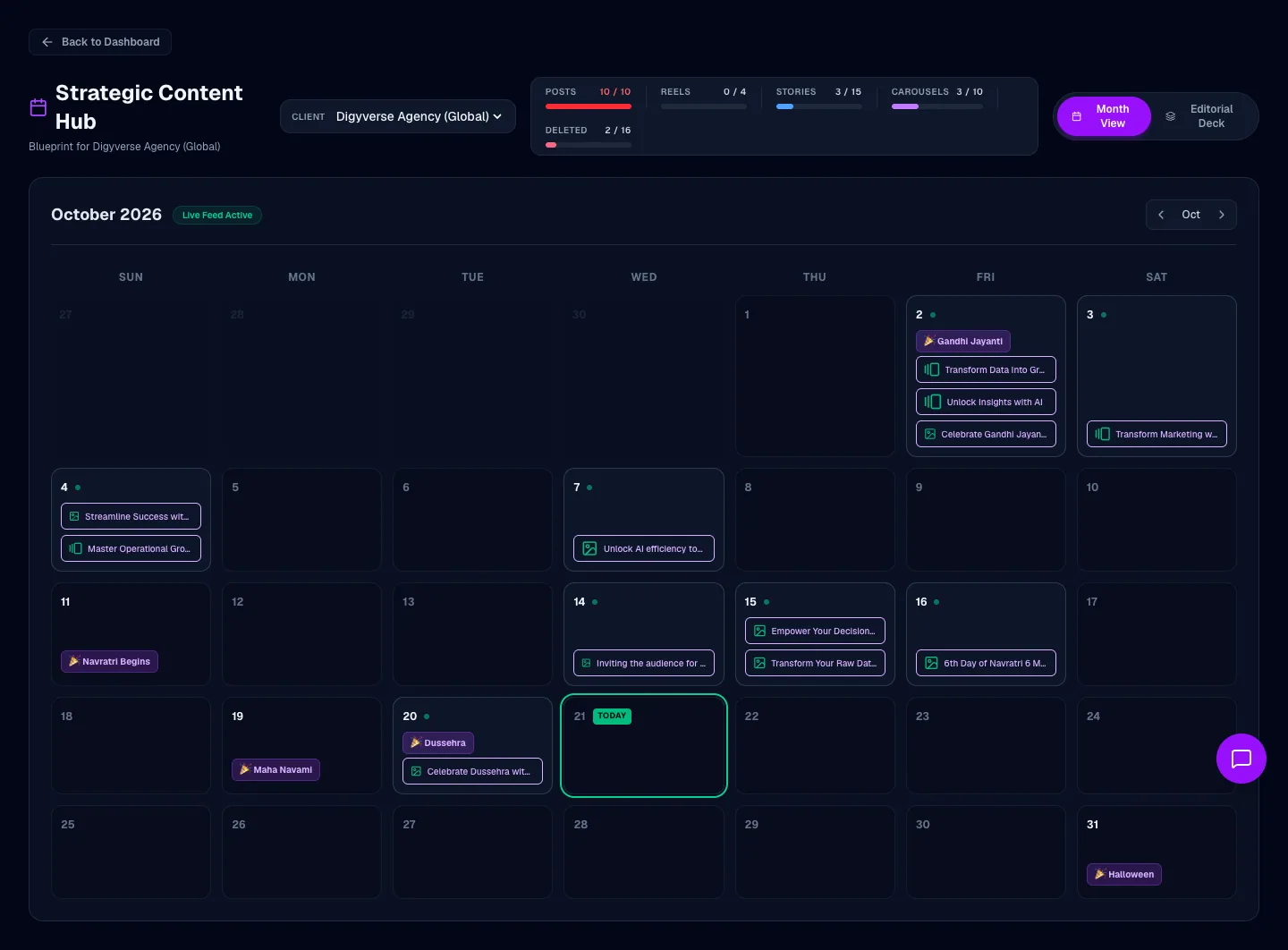1288x950 pixels.
Task: Open 'Master Operational Gro...' carousel post
Action: pyautogui.click(x=131, y=548)
